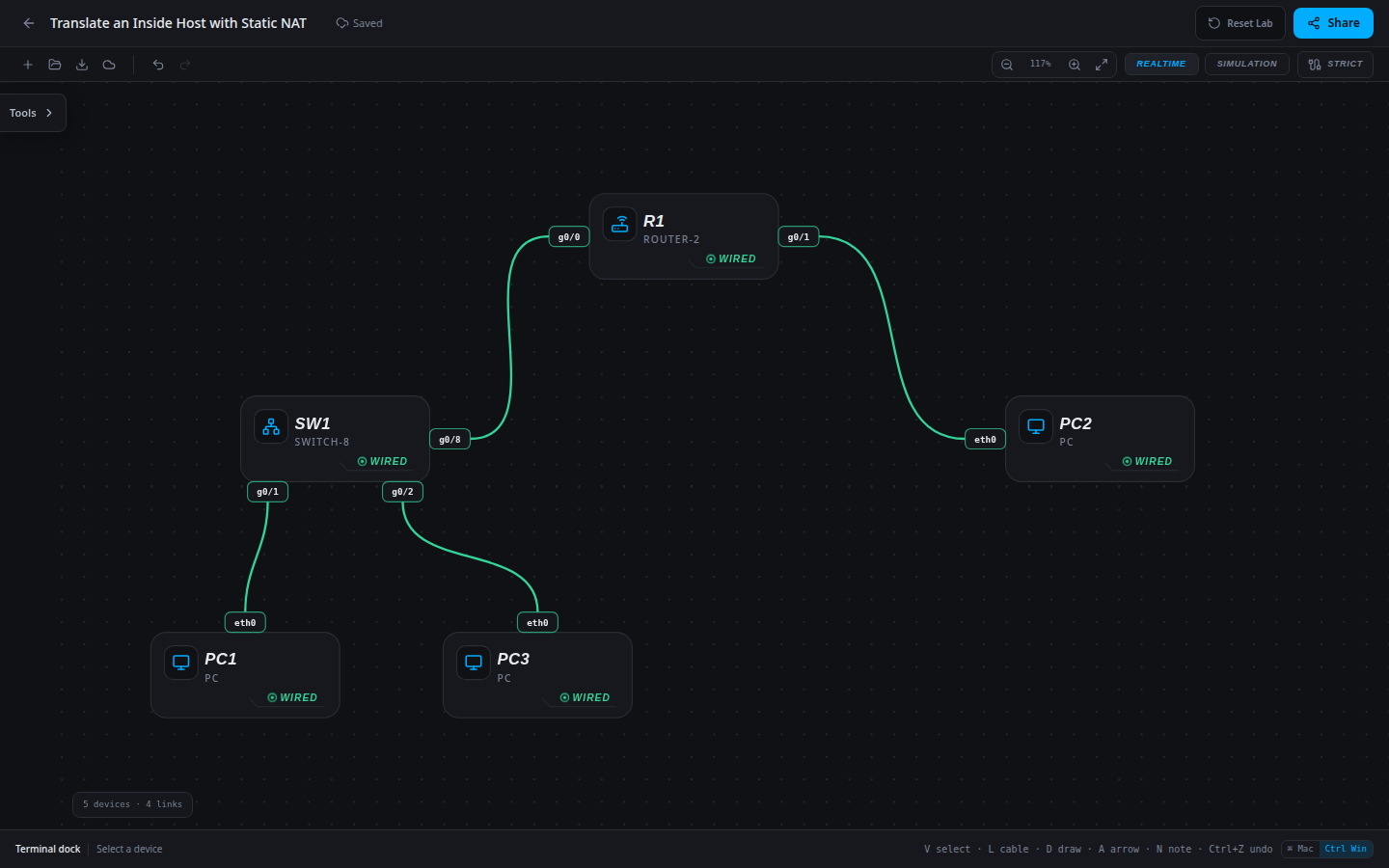The width and height of the screenshot is (1389, 868).
Task: Click R1 g0/1 port label
Action: pyautogui.click(x=799, y=237)
